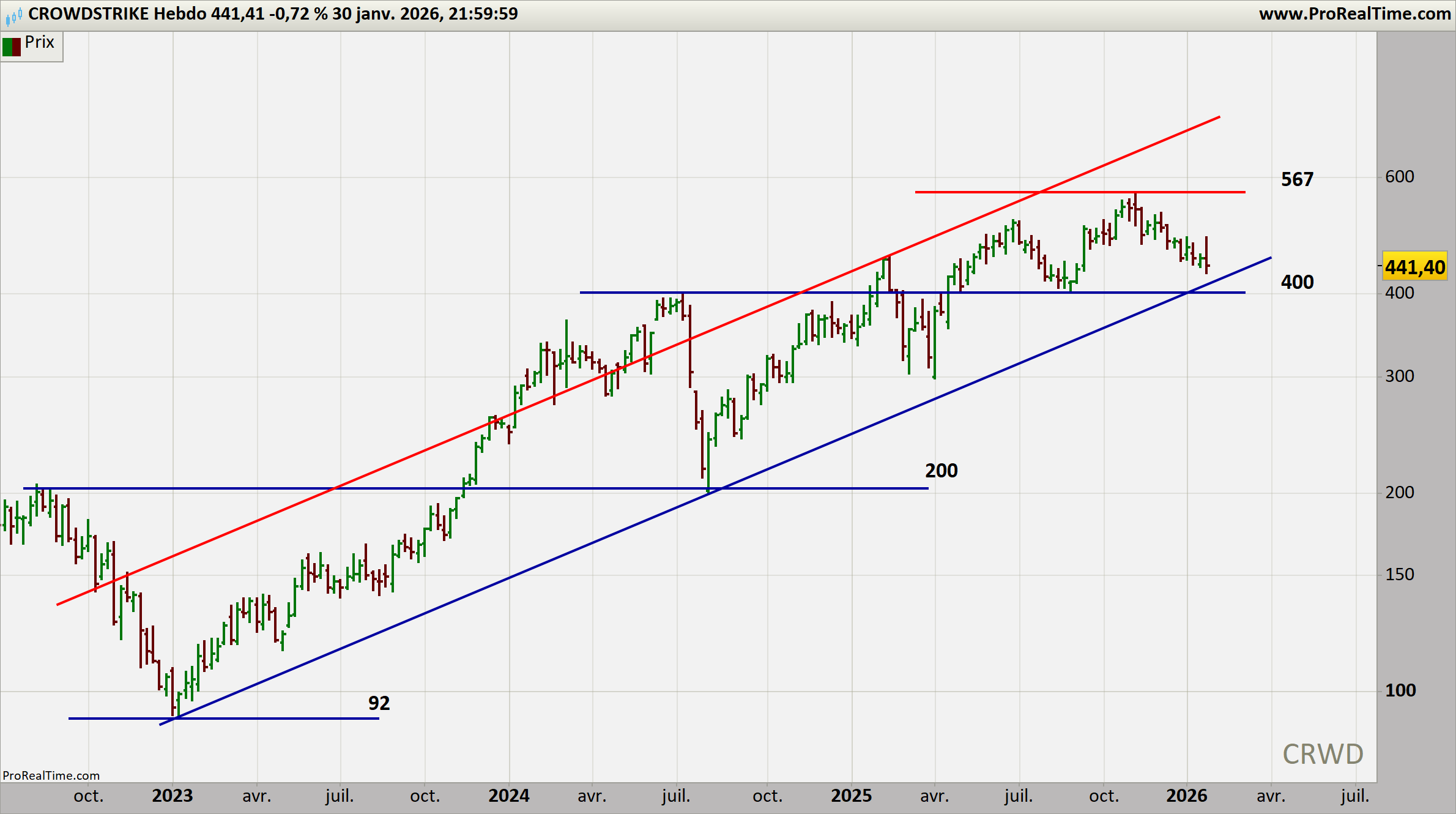This screenshot has height=814, width=1456.
Task: Select the 2023 year marker on time axis
Action: pos(172,796)
